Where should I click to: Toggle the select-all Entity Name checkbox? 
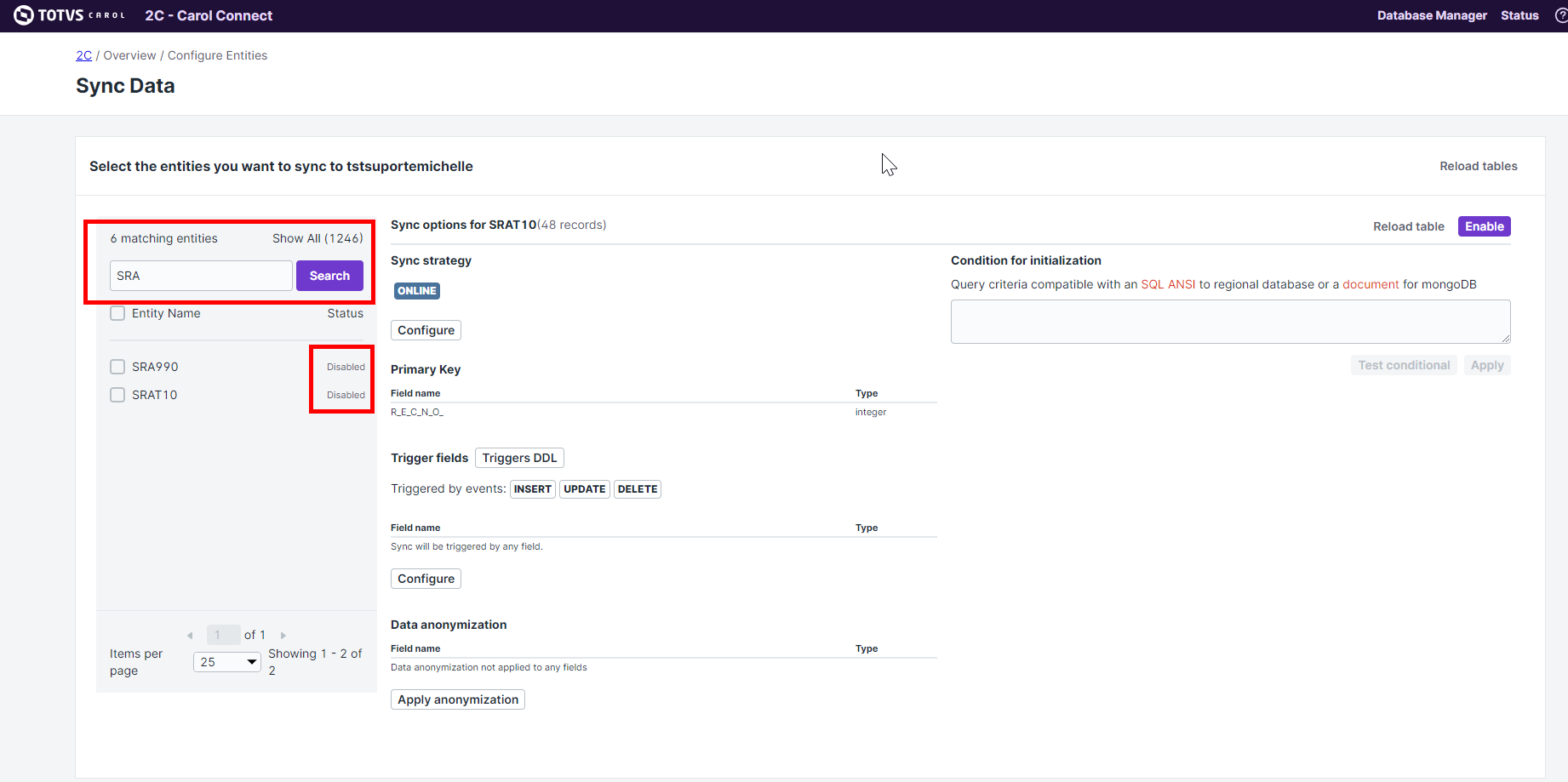point(117,313)
